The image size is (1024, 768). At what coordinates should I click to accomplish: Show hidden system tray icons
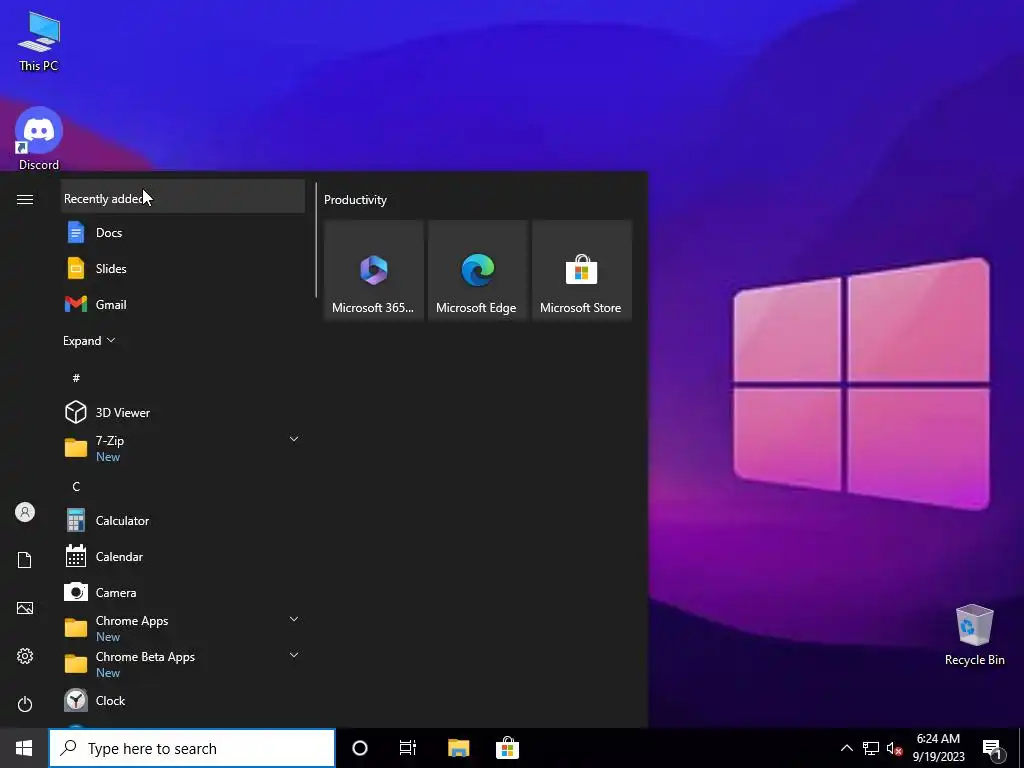[x=846, y=748]
